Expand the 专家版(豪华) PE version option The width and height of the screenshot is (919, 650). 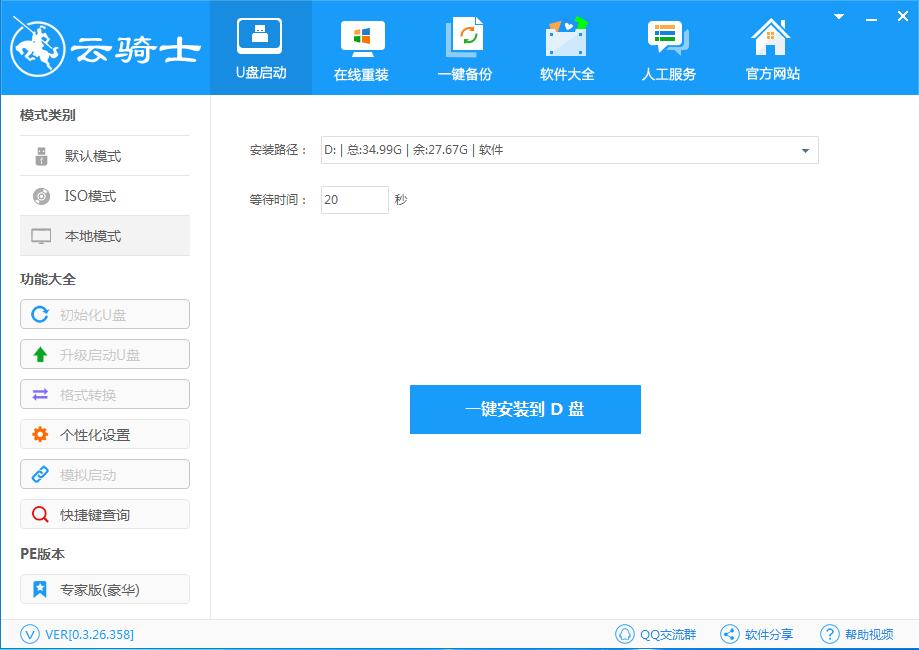point(104,589)
